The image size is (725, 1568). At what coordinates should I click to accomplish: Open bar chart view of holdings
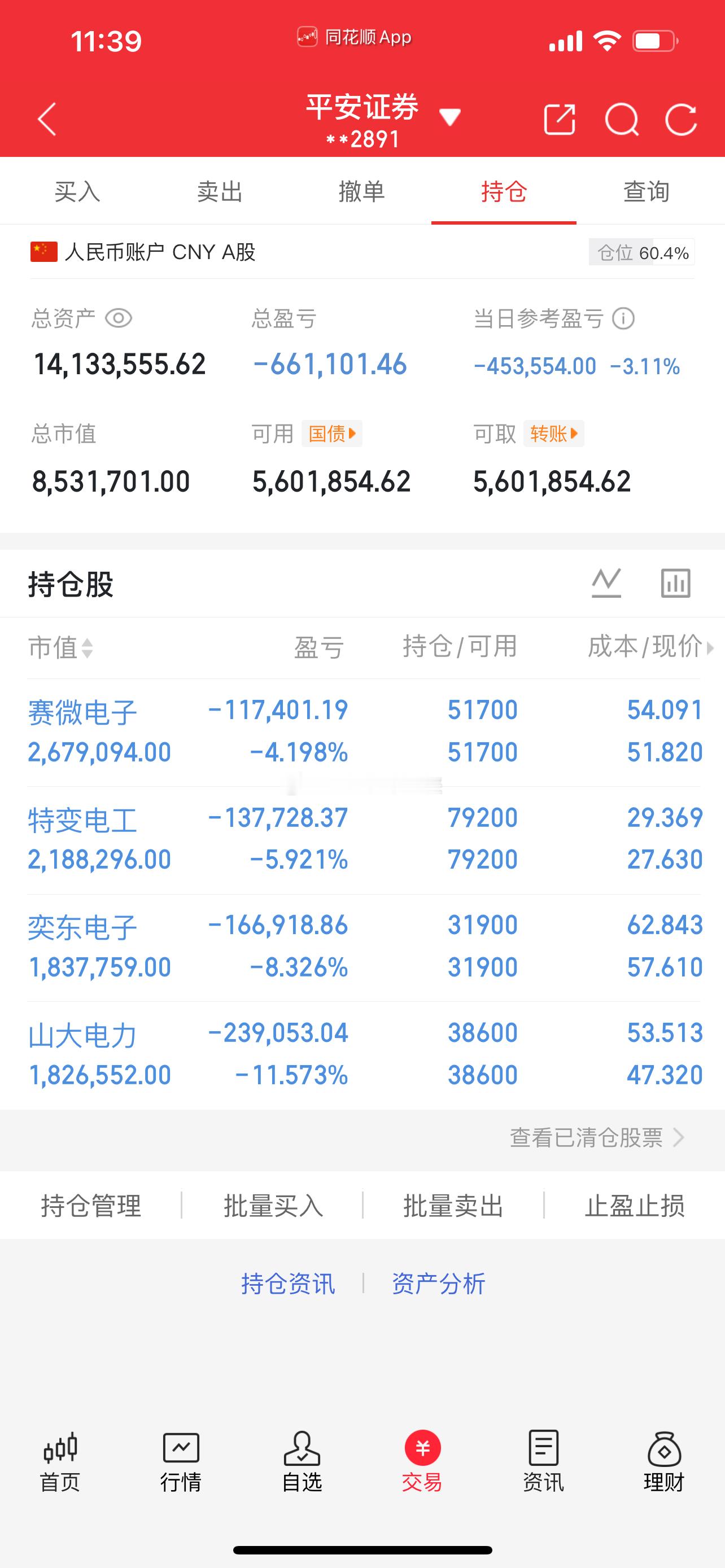pyautogui.click(x=676, y=582)
